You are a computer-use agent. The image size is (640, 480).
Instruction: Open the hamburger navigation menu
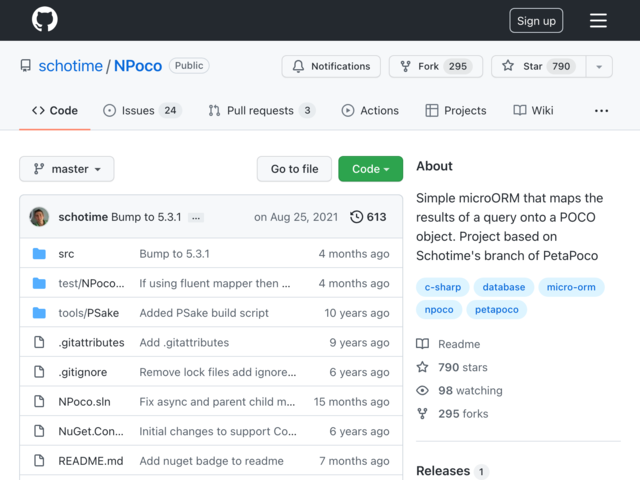click(x=598, y=20)
